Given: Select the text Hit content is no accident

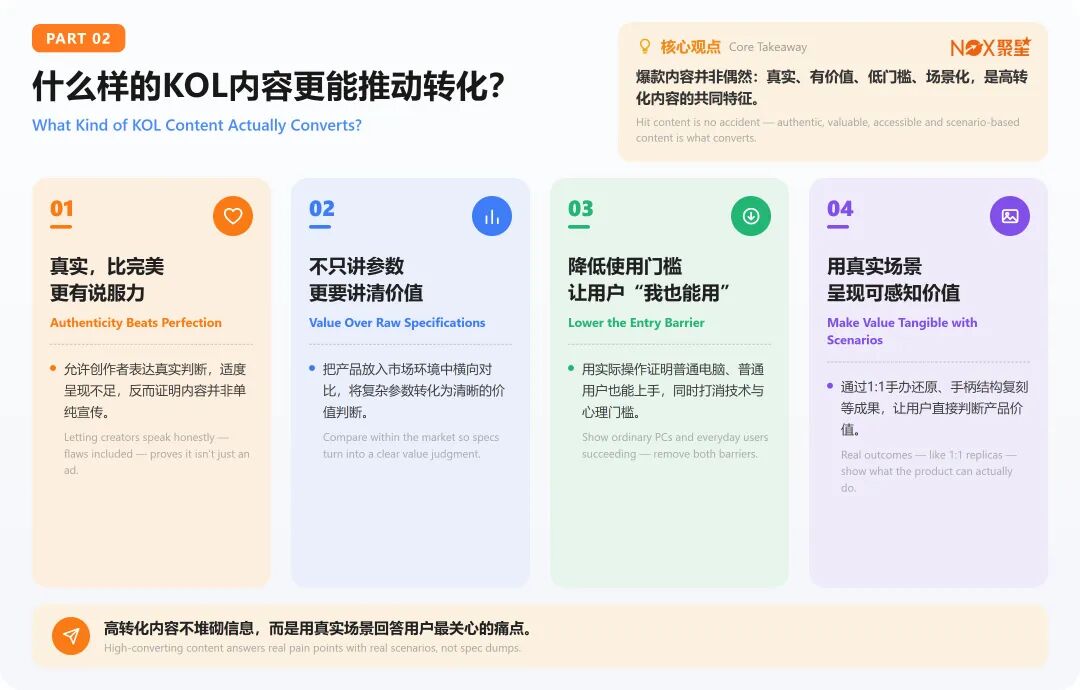Looking at the screenshot, I should tap(698, 122).
